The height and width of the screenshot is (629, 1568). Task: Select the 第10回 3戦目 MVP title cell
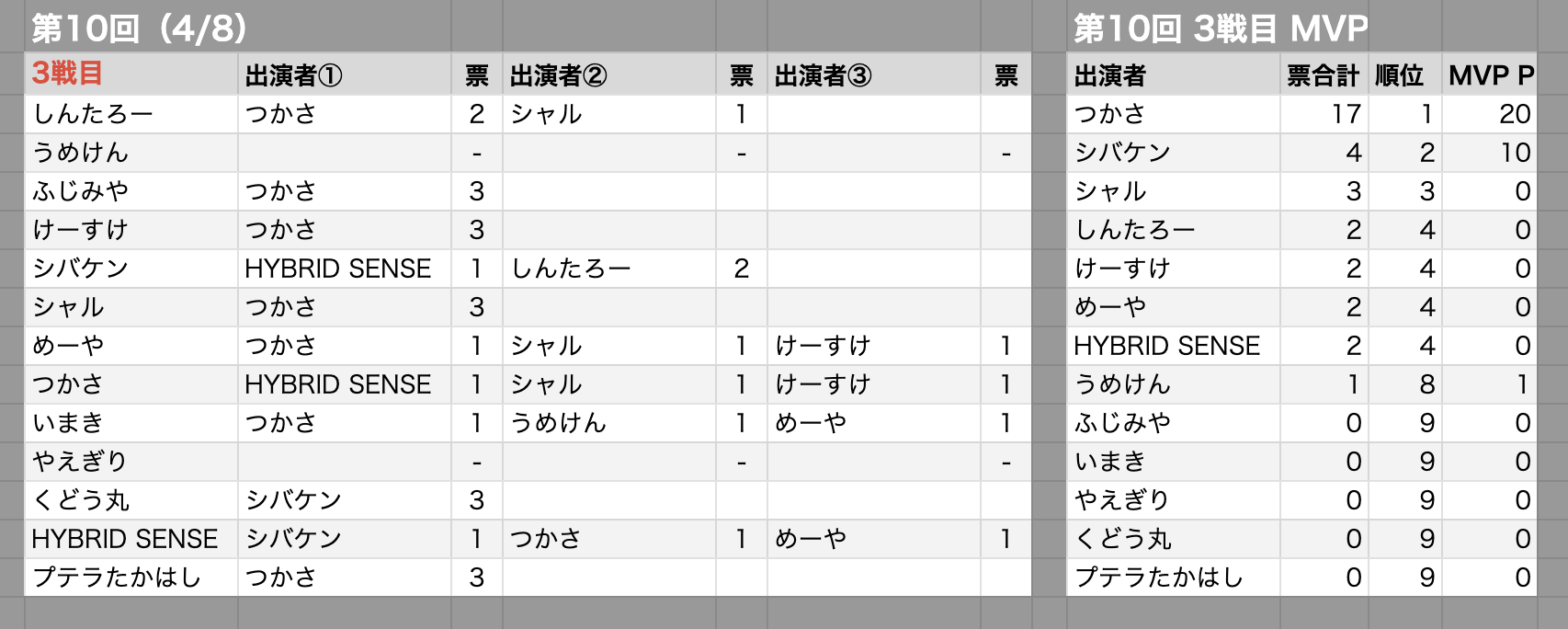[x=1221, y=28]
